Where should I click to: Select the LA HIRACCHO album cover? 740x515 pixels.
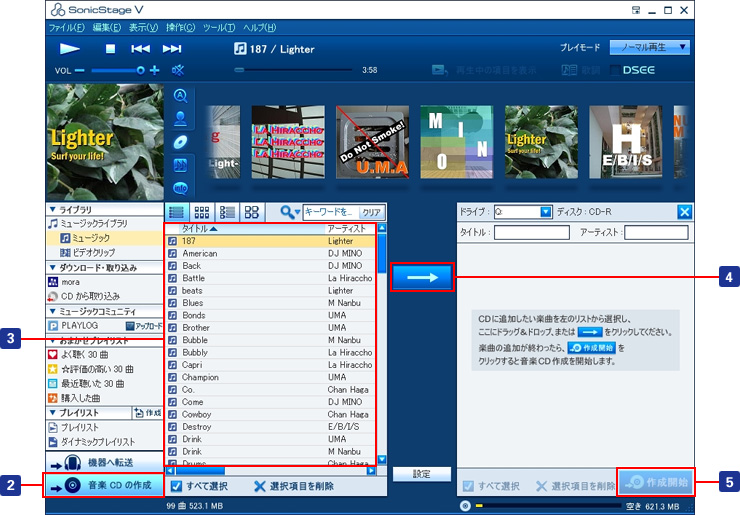tap(288, 142)
